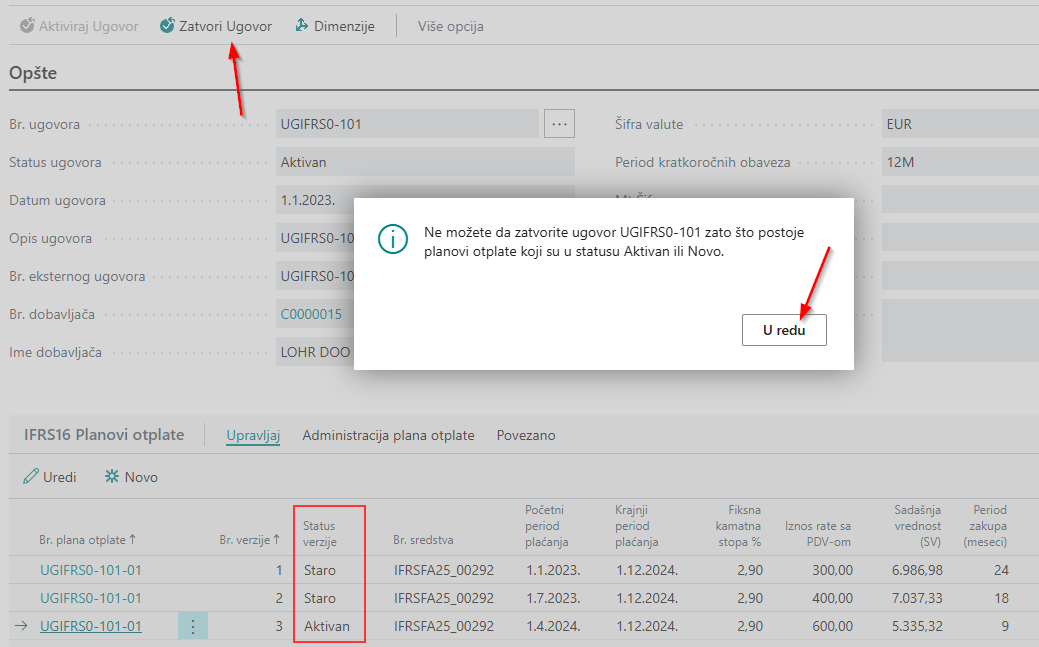This screenshot has width=1039, height=647.
Task: Click the Iznos rate sa PDV-om header
Action: pos(818,534)
